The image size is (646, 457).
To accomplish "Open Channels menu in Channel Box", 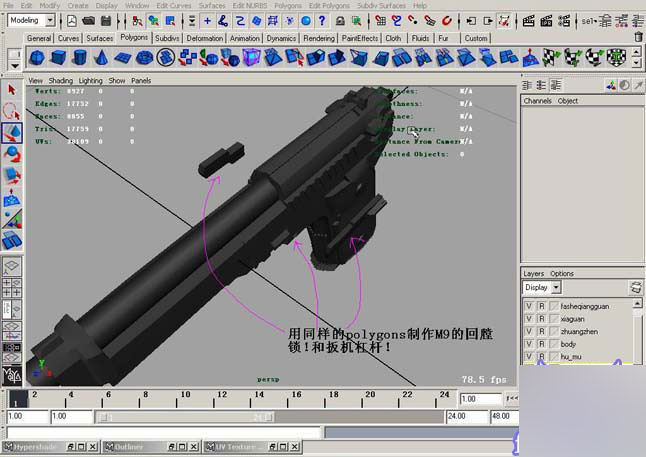I will 537,101.
